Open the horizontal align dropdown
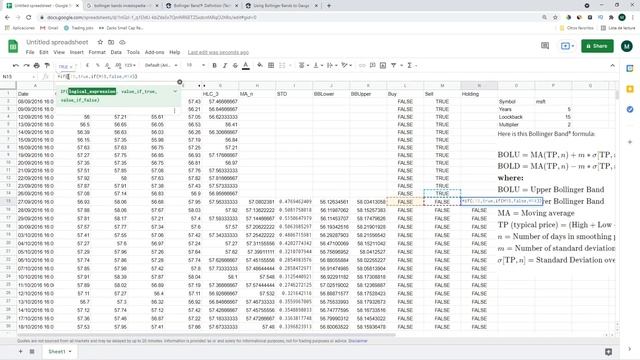The width and height of the screenshot is (640, 360). coord(304,65)
